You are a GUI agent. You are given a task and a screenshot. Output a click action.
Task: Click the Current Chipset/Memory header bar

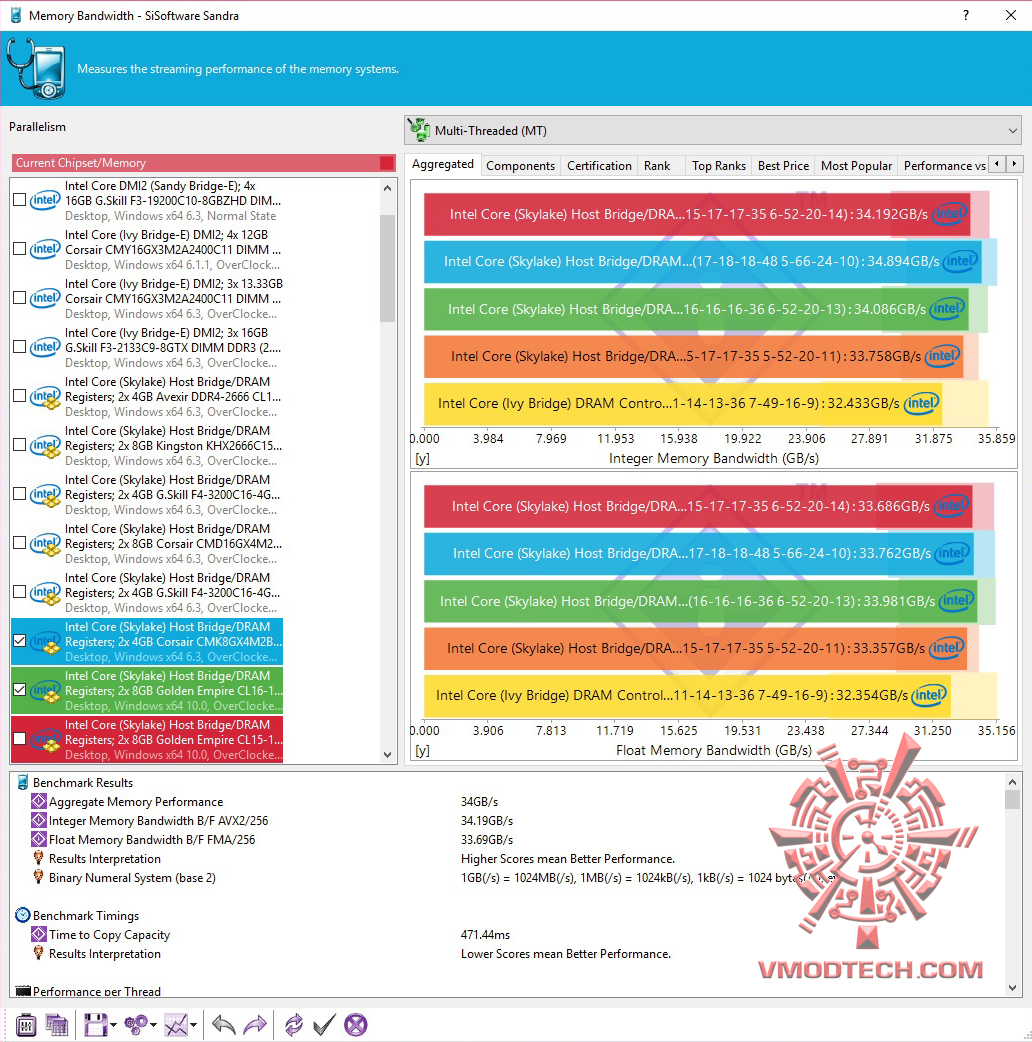tap(203, 163)
